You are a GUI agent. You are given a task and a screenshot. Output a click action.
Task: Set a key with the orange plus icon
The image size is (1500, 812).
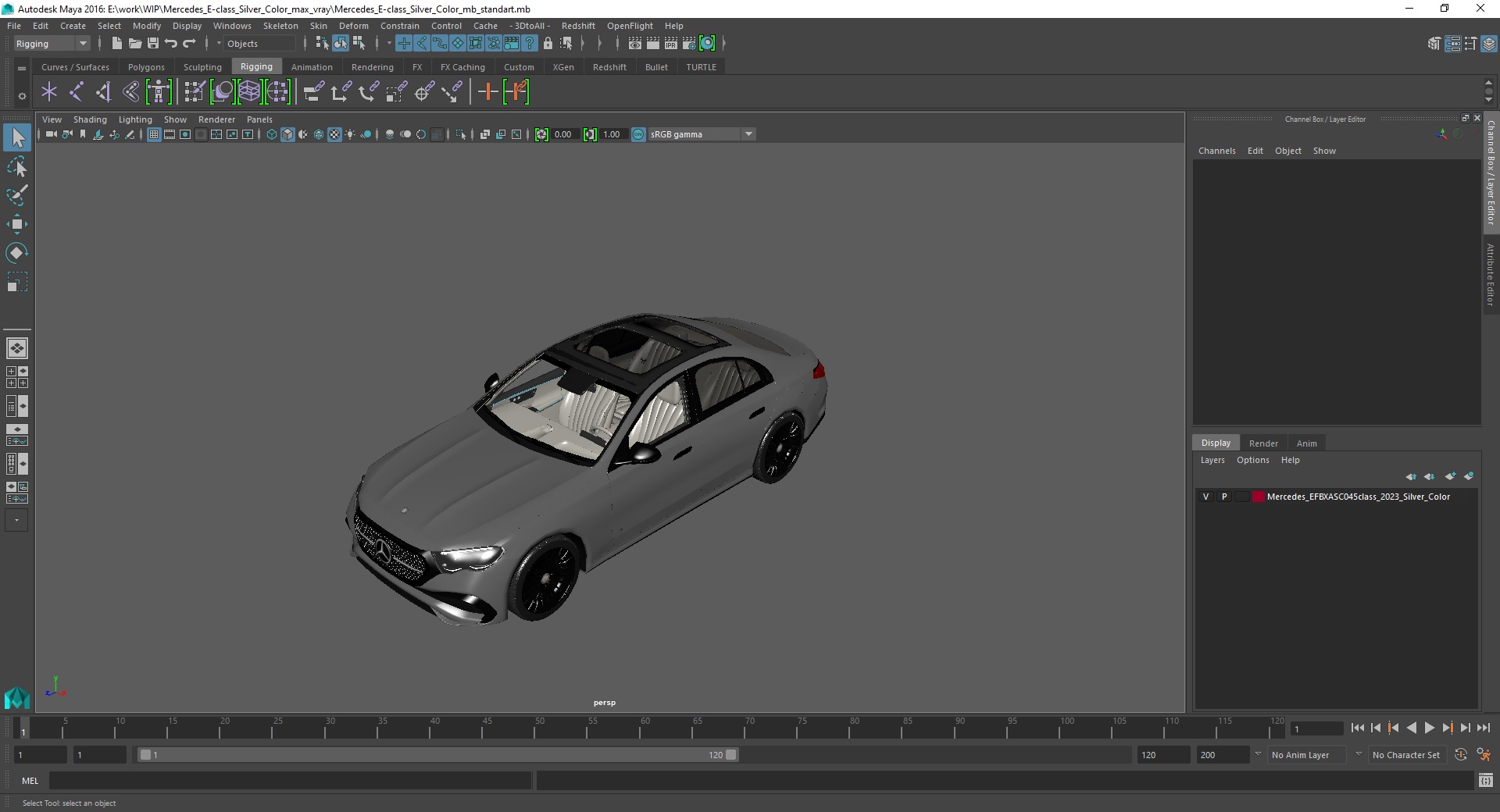[487, 92]
